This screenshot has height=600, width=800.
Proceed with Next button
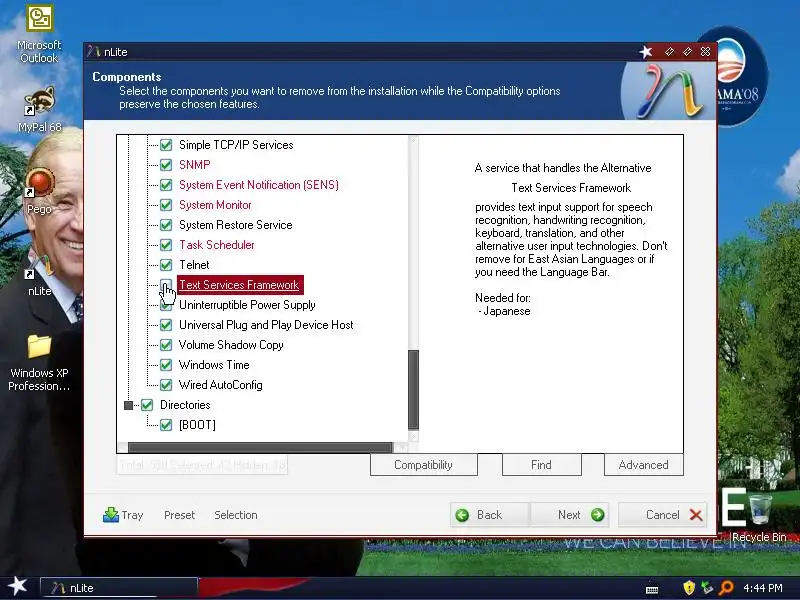(x=569, y=515)
